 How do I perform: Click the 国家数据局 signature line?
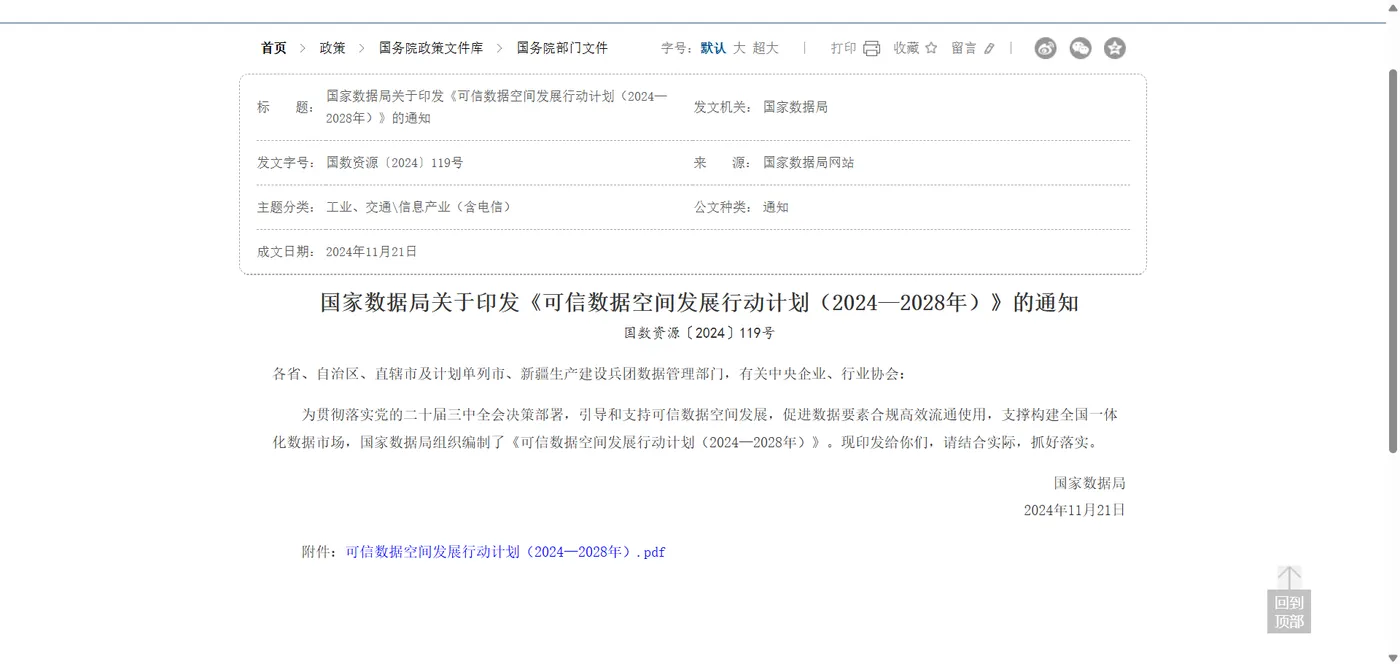(1089, 483)
